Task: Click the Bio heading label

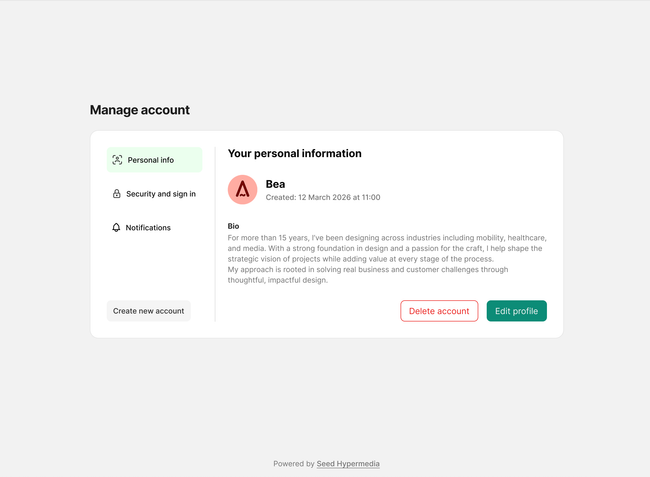Action: pyautogui.click(x=234, y=226)
